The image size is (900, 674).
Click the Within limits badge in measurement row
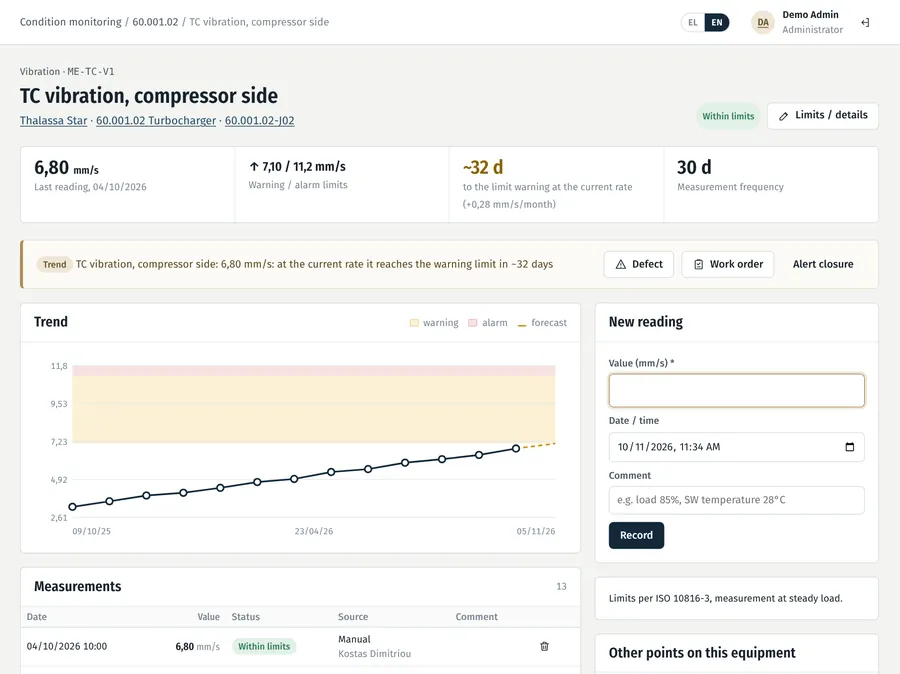pos(264,646)
